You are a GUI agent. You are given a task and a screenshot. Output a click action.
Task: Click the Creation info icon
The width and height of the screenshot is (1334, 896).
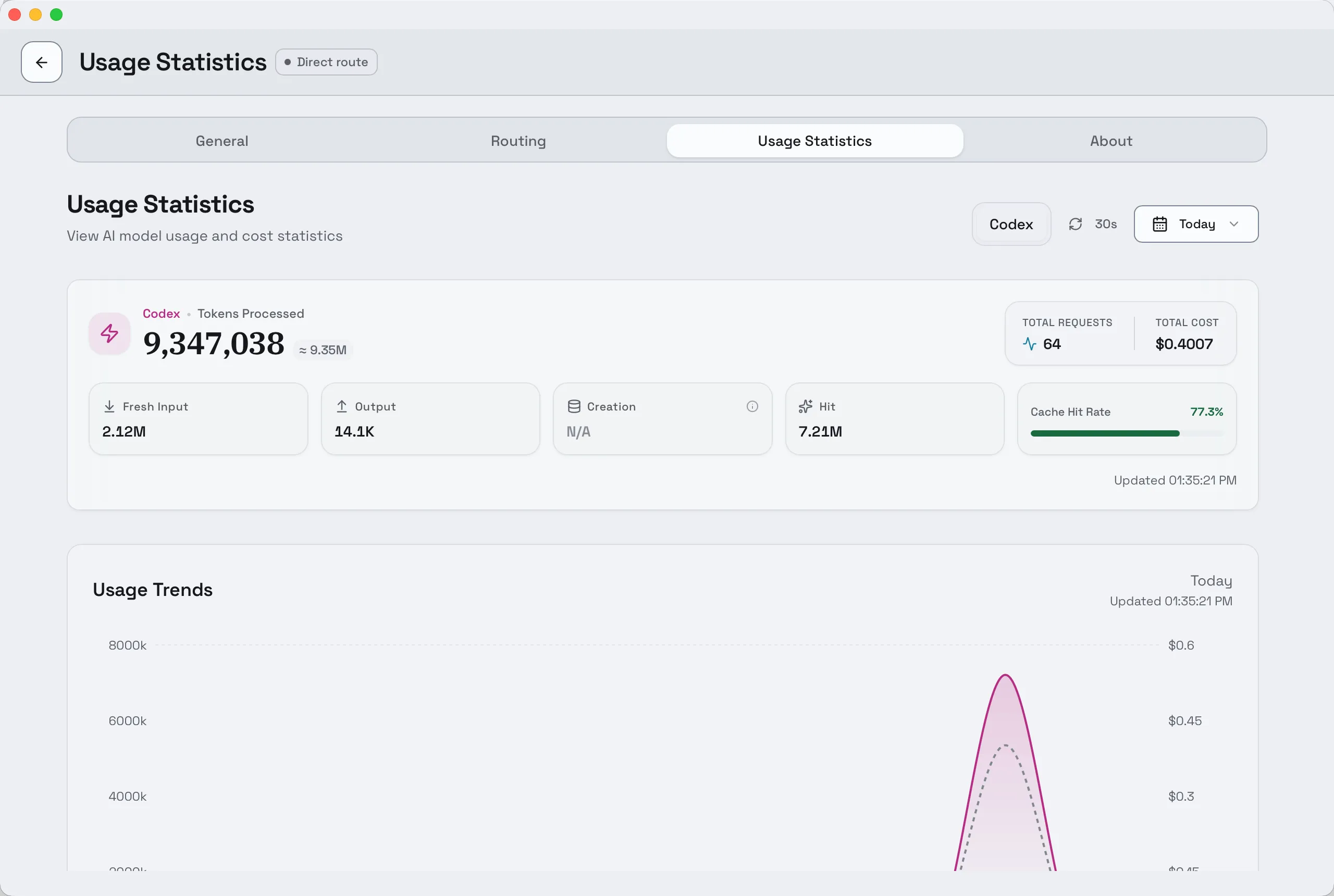click(752, 406)
